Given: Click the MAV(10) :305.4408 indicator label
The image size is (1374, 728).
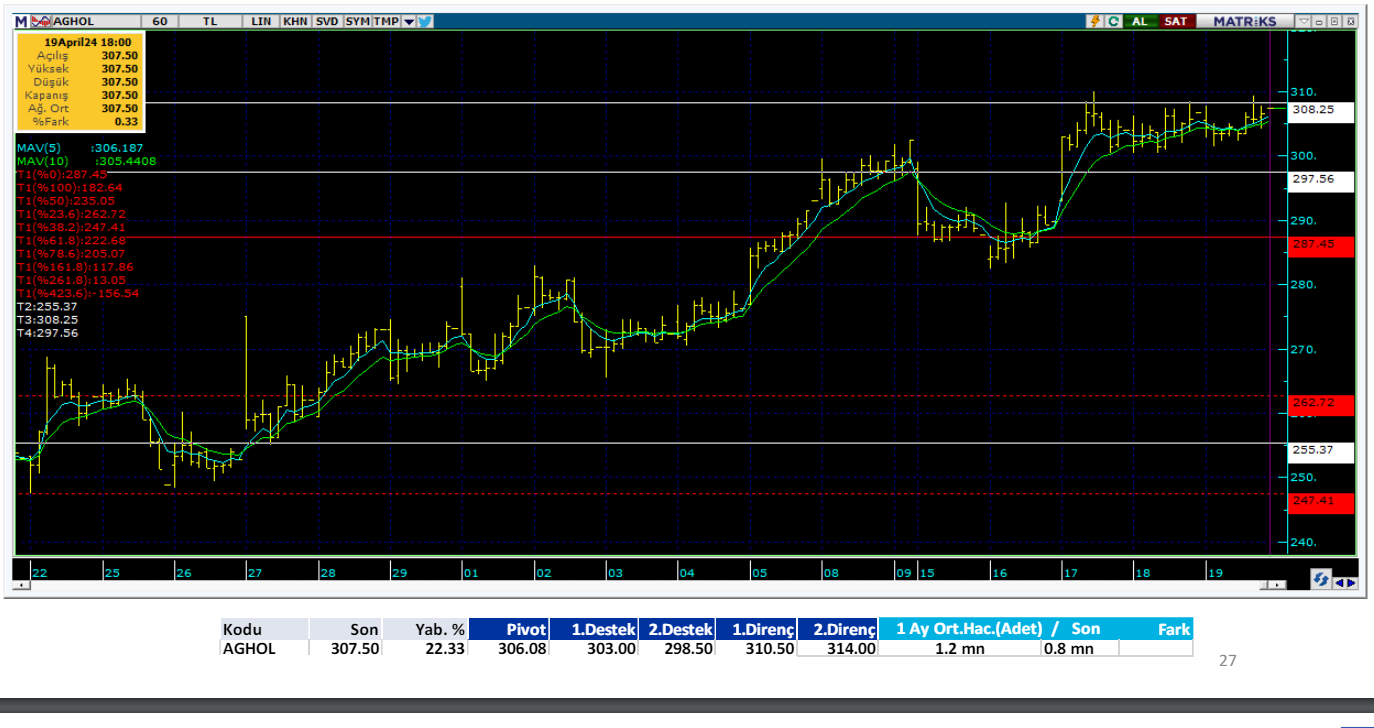Looking at the screenshot, I should point(86,160).
